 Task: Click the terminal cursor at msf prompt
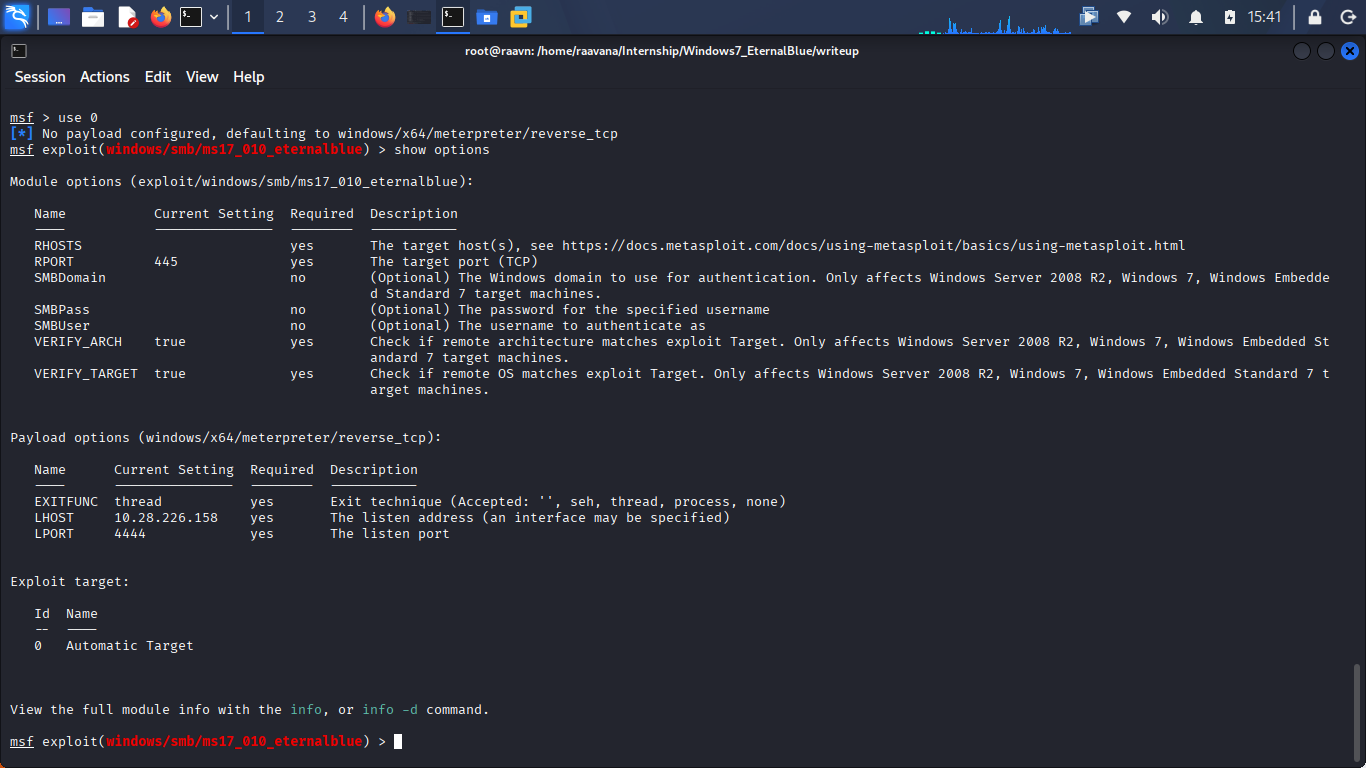[x=398, y=742]
